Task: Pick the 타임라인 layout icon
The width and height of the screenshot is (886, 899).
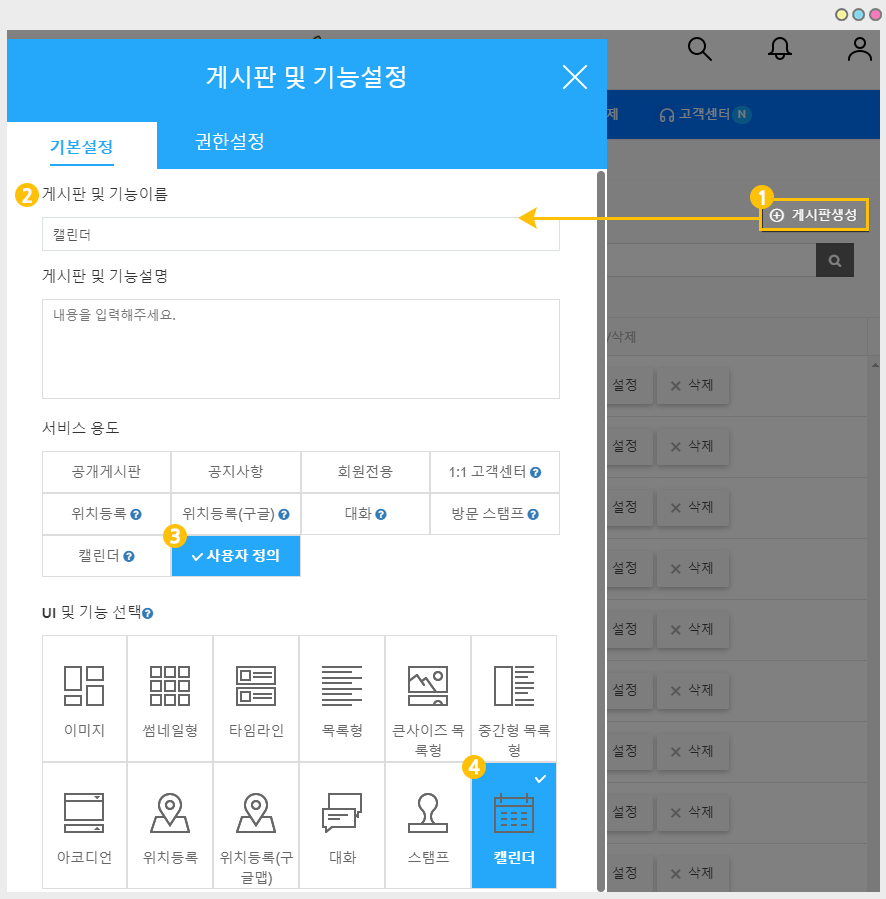Action: pos(256,686)
